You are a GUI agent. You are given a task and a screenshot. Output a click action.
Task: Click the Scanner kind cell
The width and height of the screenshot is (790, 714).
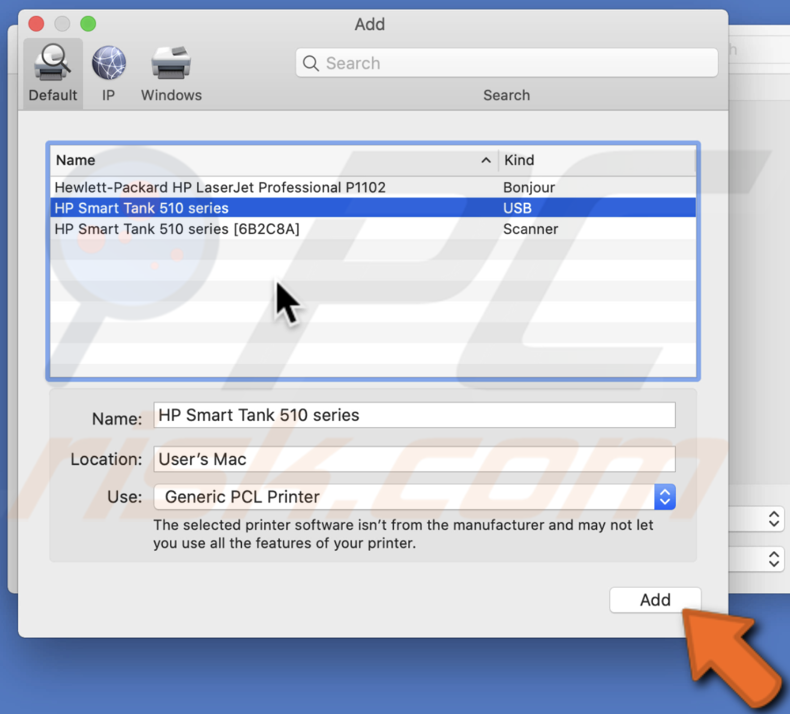coord(531,229)
